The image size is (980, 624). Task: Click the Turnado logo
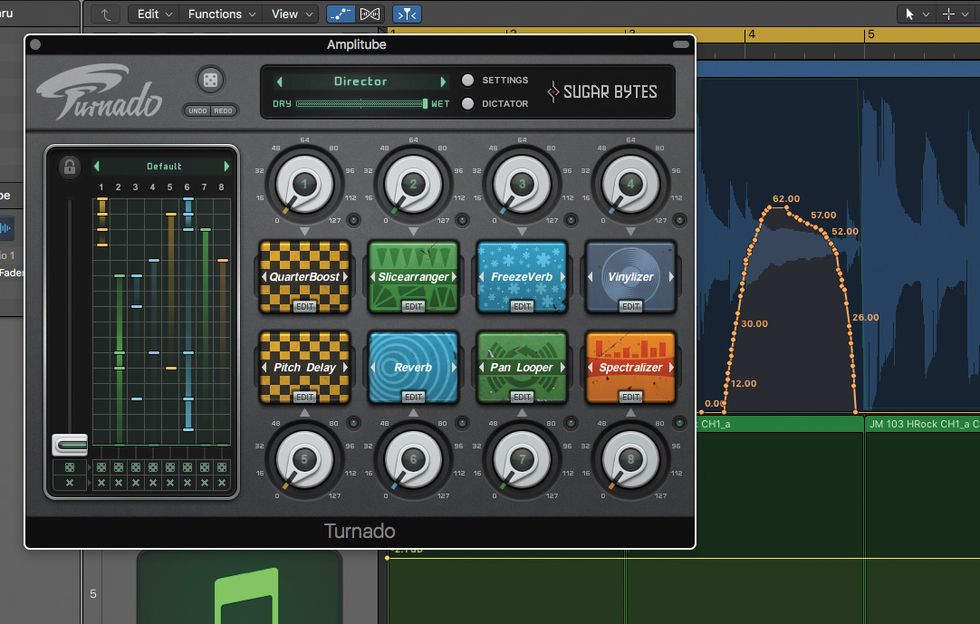coord(100,93)
